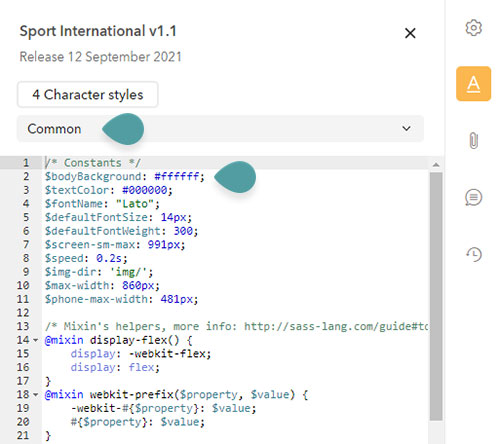Screen dimensions: 500x444
Task: Open the Common dropdown
Action: (220, 129)
